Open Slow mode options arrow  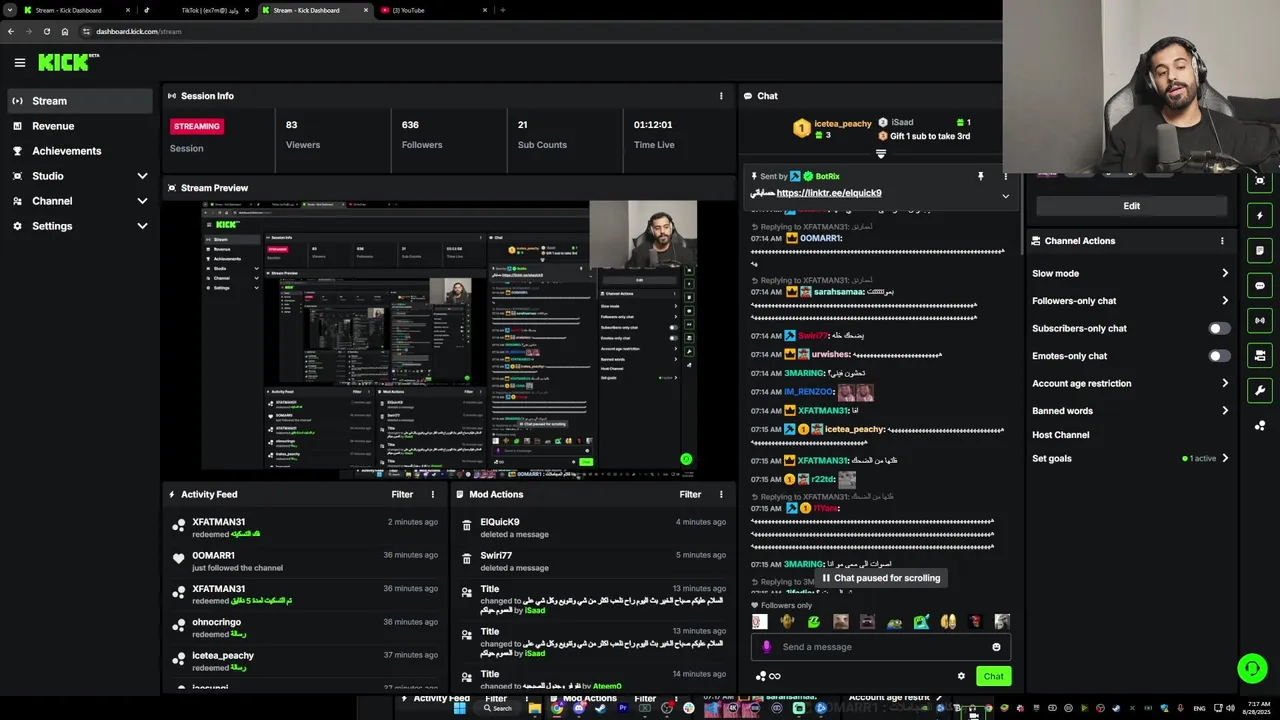(x=1225, y=273)
